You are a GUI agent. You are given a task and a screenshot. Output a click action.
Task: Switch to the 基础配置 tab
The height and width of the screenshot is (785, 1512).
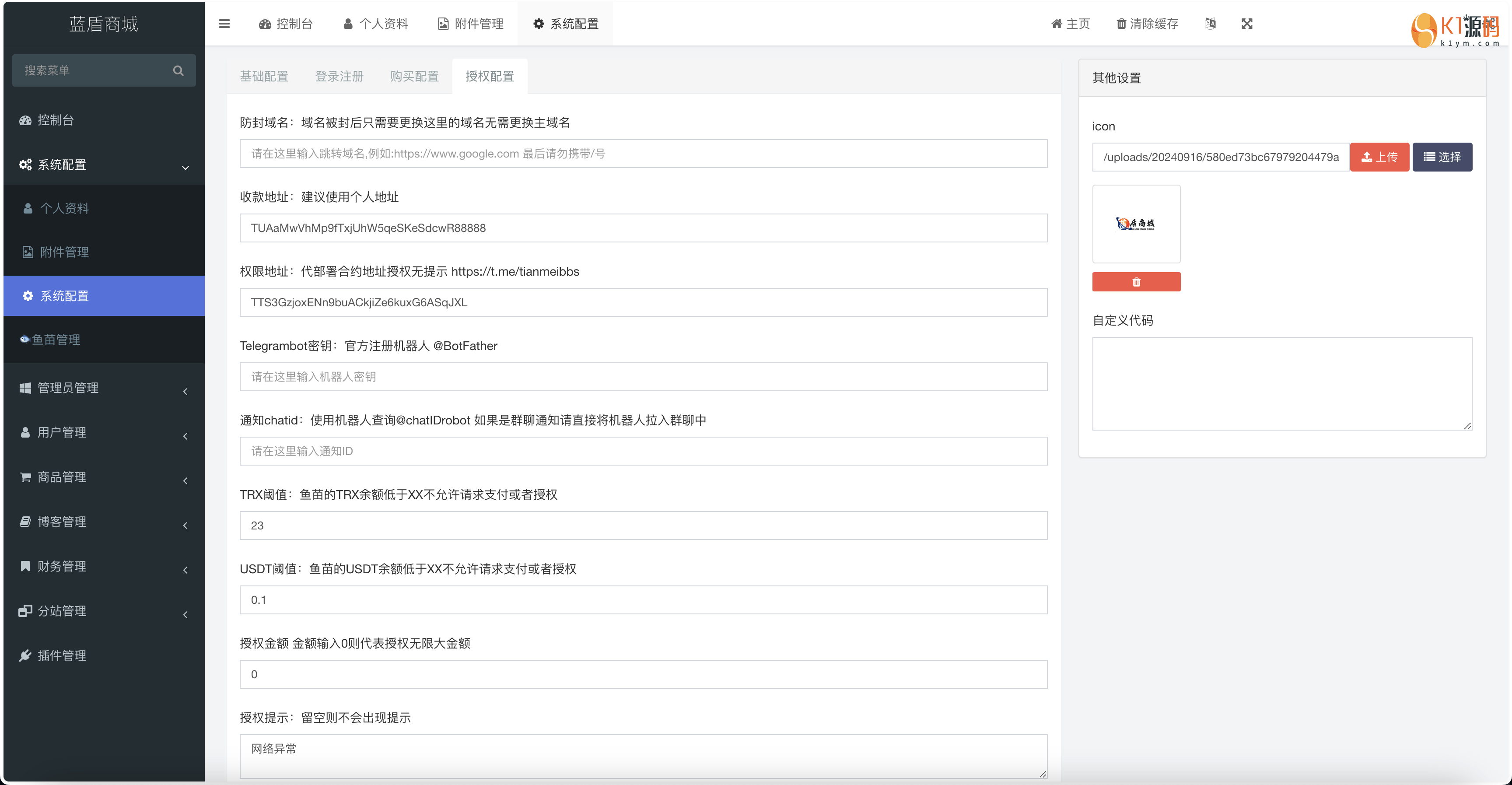263,76
